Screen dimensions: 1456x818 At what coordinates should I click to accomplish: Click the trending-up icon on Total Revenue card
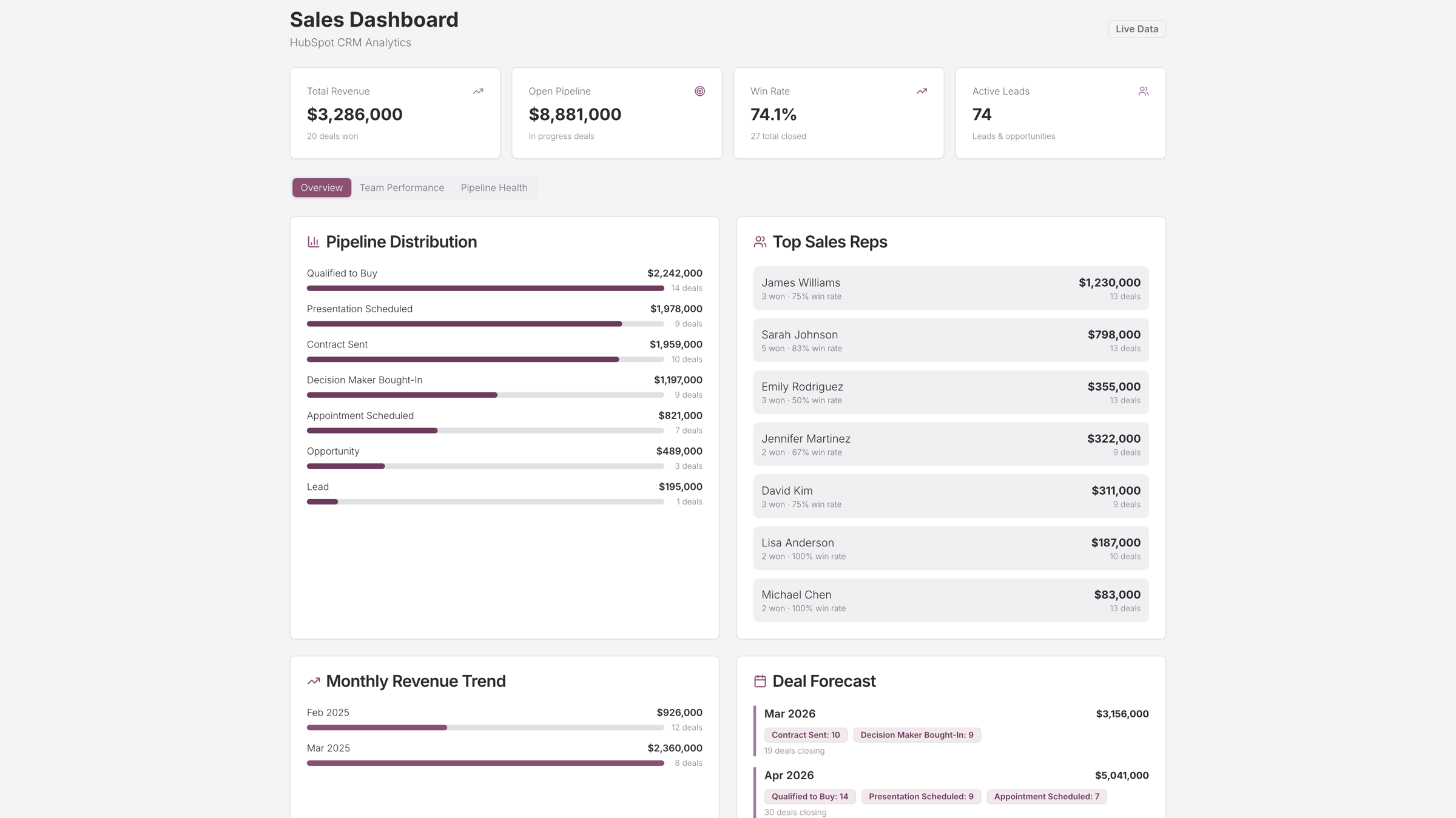click(477, 91)
